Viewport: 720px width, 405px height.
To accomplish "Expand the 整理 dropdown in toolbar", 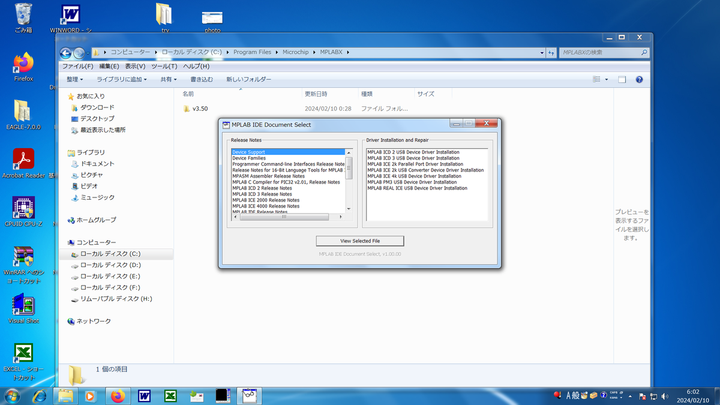I will 76,79.
